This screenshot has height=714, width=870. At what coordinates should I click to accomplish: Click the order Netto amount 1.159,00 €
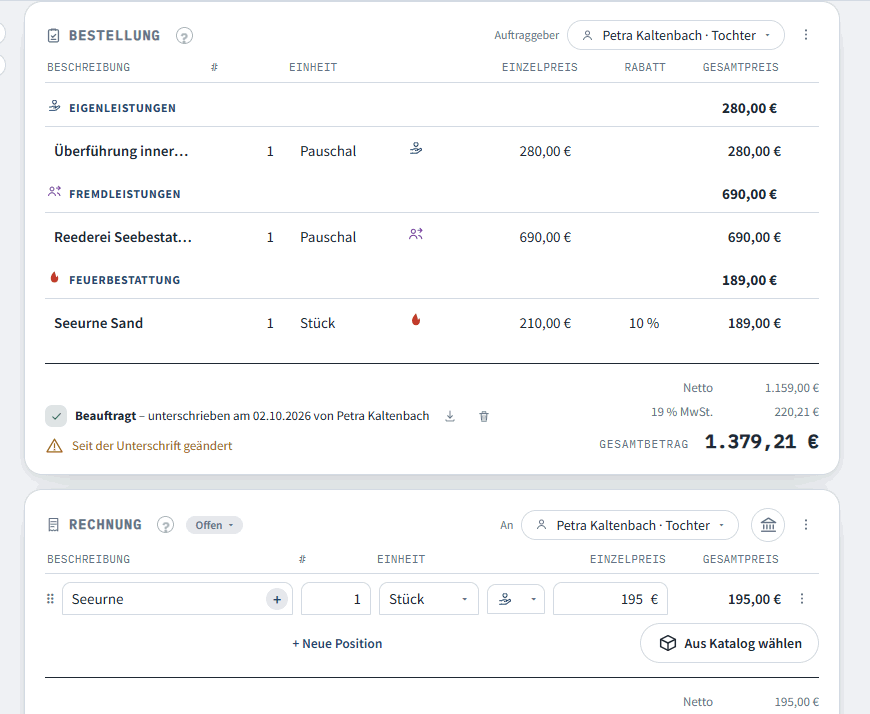[x=792, y=388]
